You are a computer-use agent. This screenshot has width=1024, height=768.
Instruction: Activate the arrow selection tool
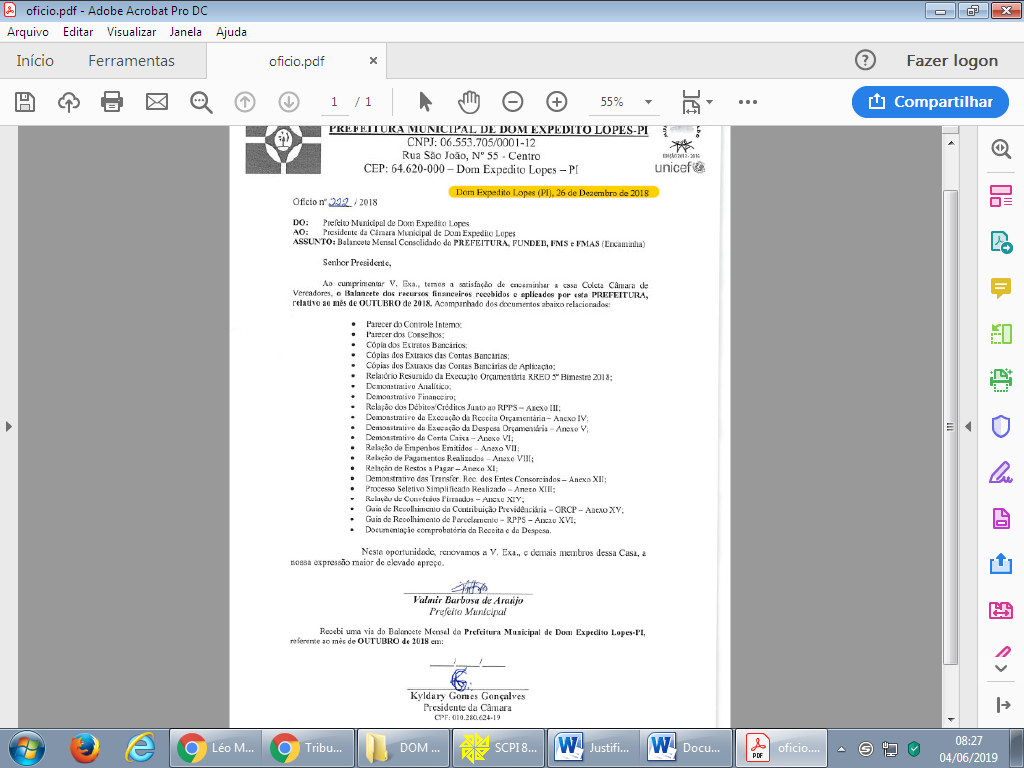tap(425, 101)
